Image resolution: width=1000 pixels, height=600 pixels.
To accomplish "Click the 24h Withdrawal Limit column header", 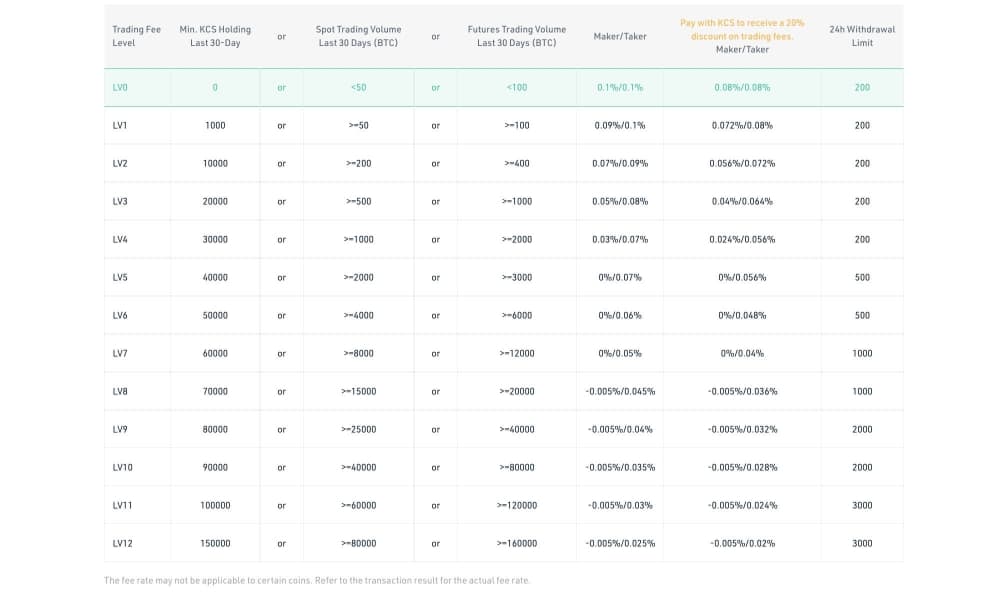I will [862, 36].
